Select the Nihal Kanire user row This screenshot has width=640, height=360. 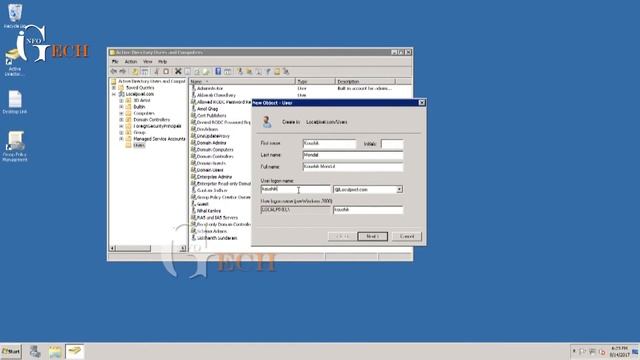pos(209,211)
